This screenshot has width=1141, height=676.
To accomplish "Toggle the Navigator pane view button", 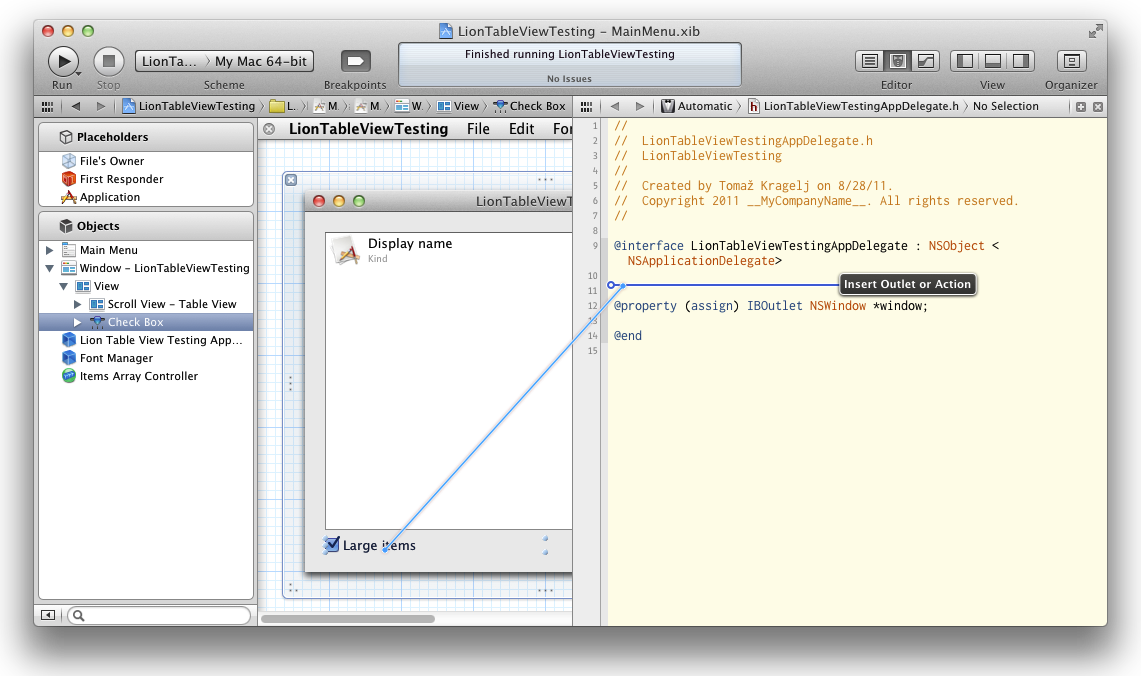I will (965, 61).
